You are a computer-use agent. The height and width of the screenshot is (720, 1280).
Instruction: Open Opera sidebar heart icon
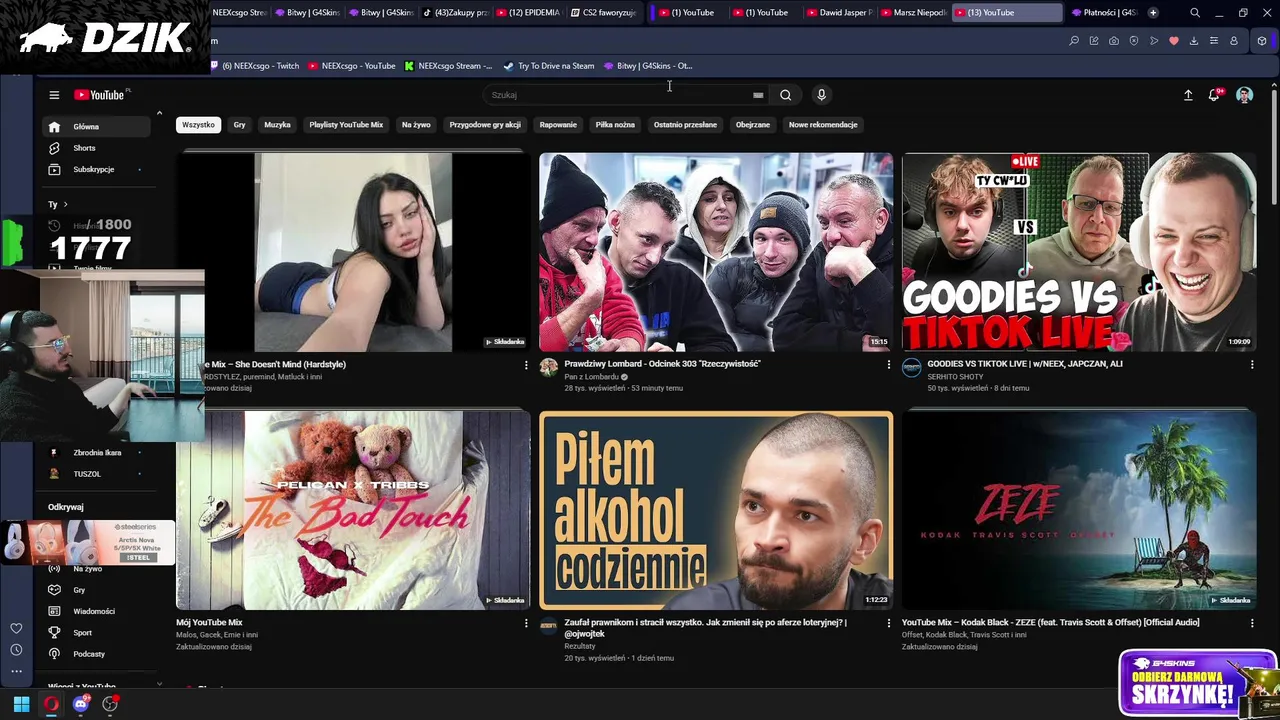16,628
